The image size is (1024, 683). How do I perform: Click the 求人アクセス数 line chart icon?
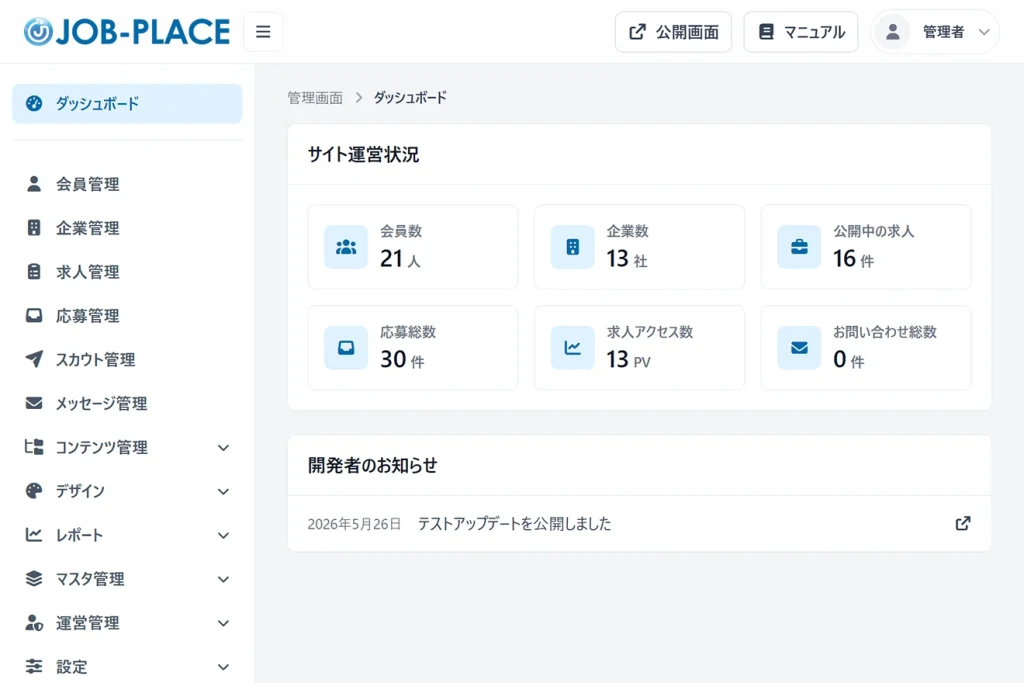click(x=573, y=347)
